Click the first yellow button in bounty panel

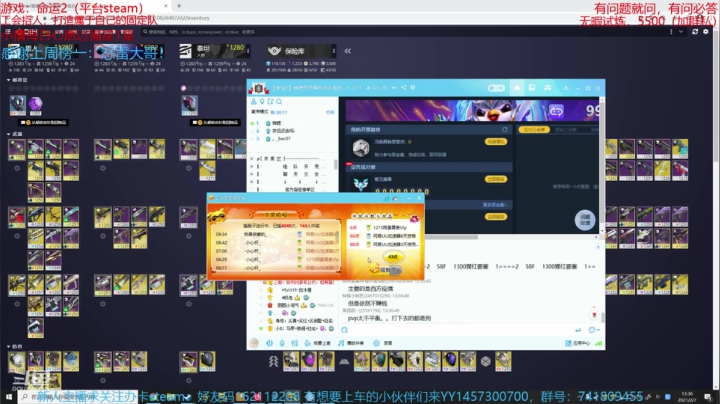[x=496, y=142]
